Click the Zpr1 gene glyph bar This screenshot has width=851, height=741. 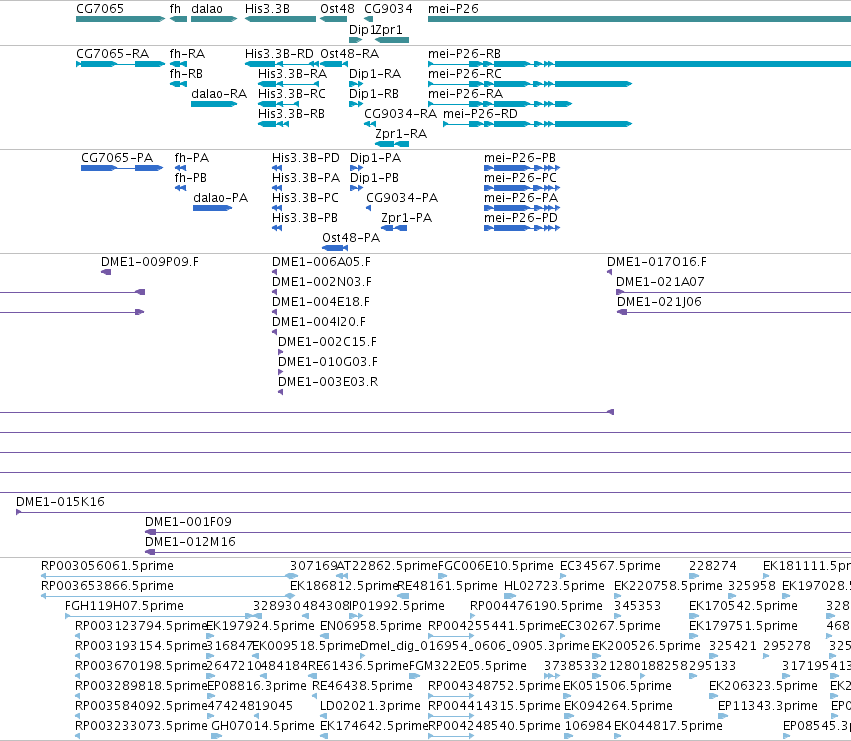(392, 40)
